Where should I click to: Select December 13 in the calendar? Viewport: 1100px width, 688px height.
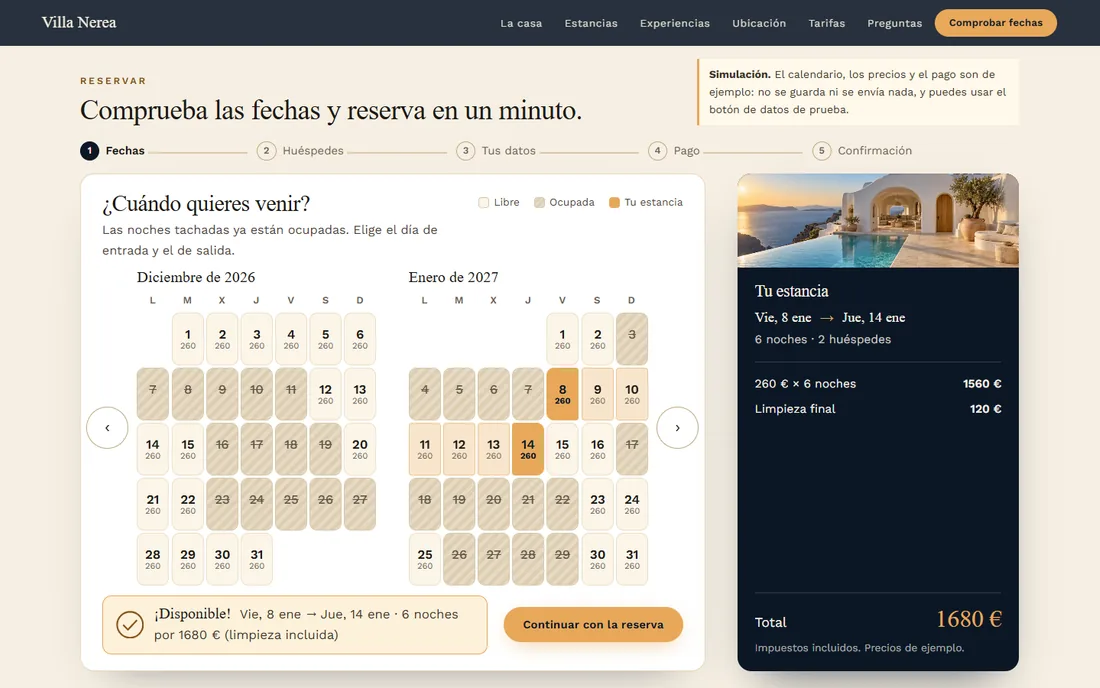360,393
